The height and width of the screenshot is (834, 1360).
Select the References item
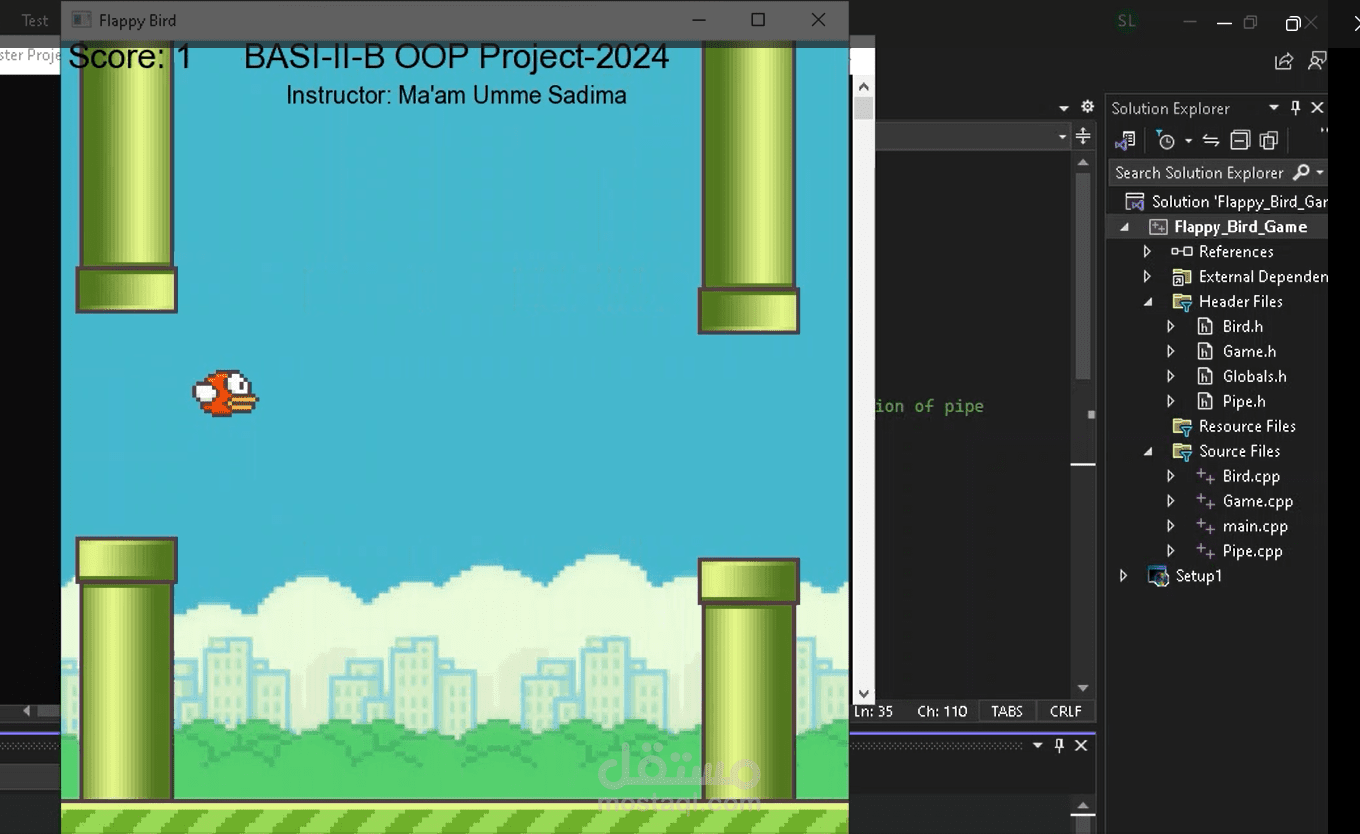(x=1236, y=252)
